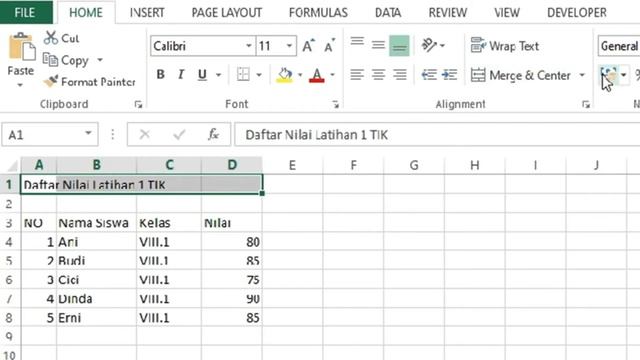
Task: Toggle the highlighted Bottom Align button
Action: [399, 46]
